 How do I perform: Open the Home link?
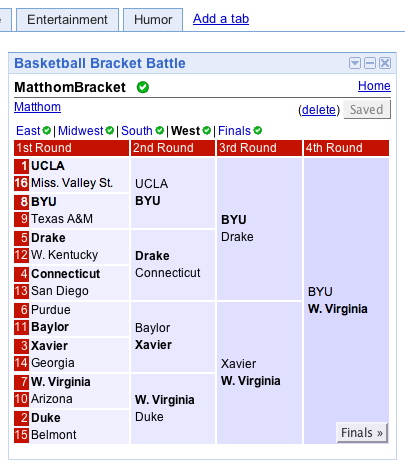(374, 86)
